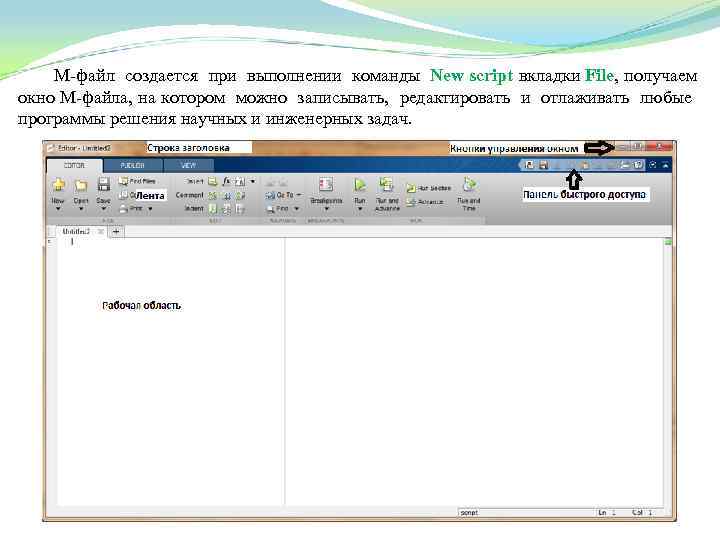The width and height of the screenshot is (720, 540).
Task: Click the 'script' status bar field
Action: tap(526, 512)
